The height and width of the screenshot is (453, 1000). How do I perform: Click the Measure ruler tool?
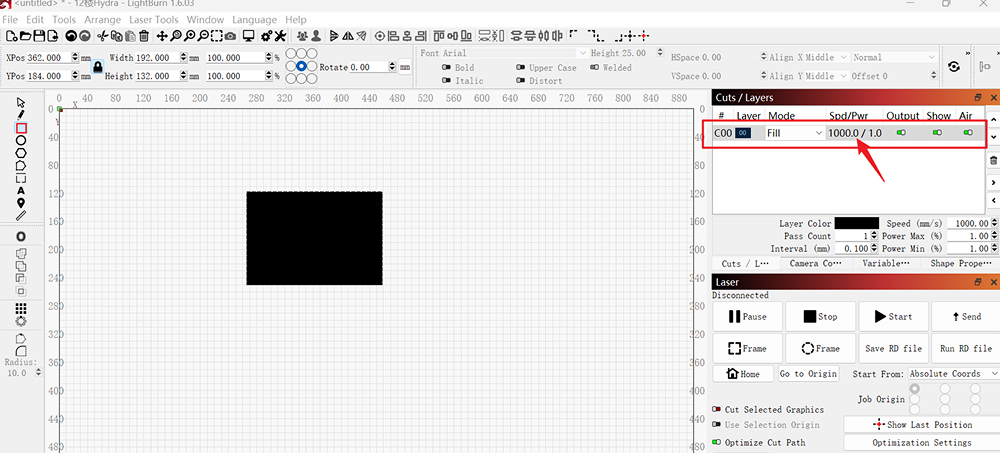pyautogui.click(x=21, y=215)
